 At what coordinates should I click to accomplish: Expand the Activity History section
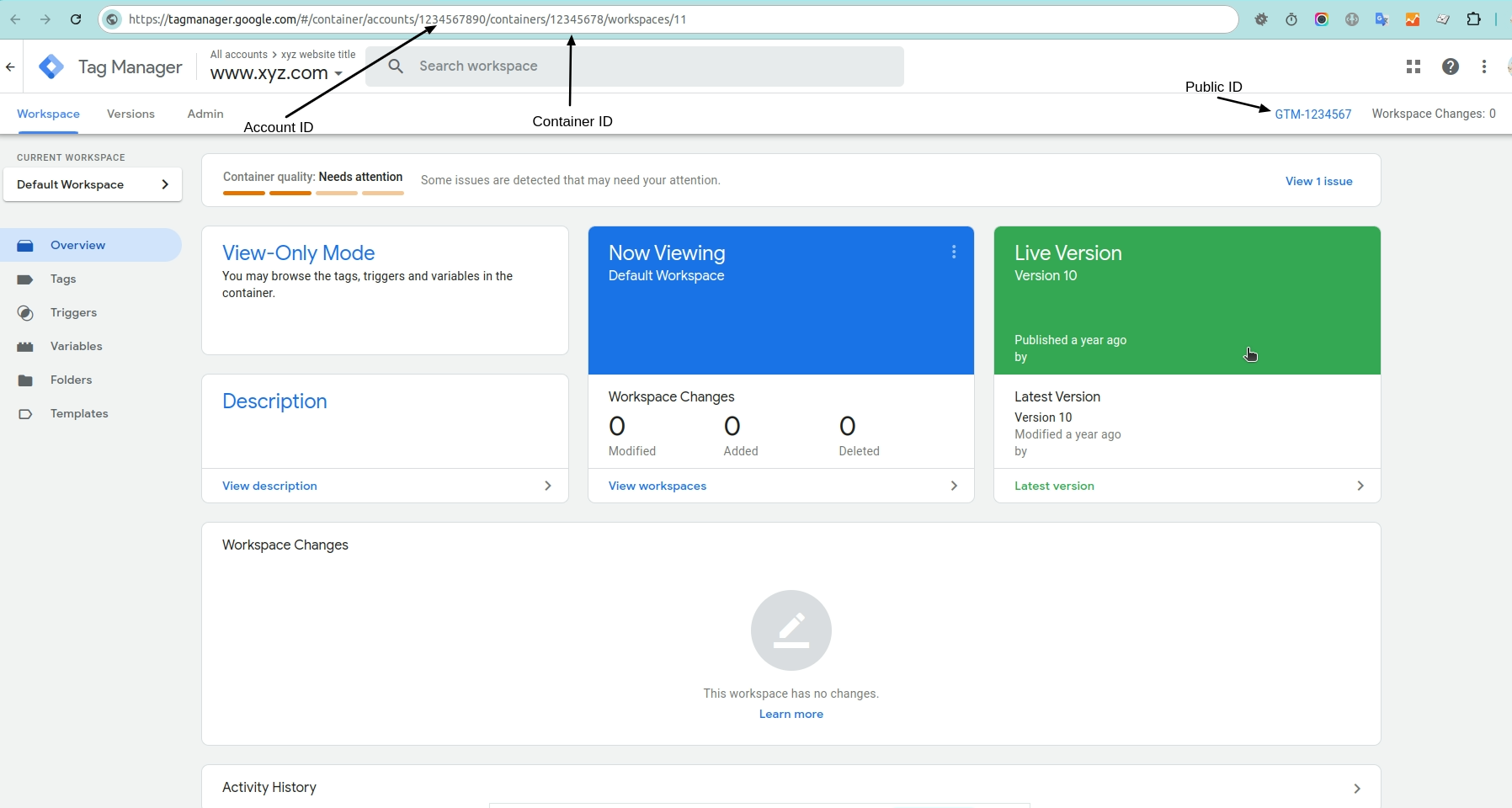[x=1356, y=788]
